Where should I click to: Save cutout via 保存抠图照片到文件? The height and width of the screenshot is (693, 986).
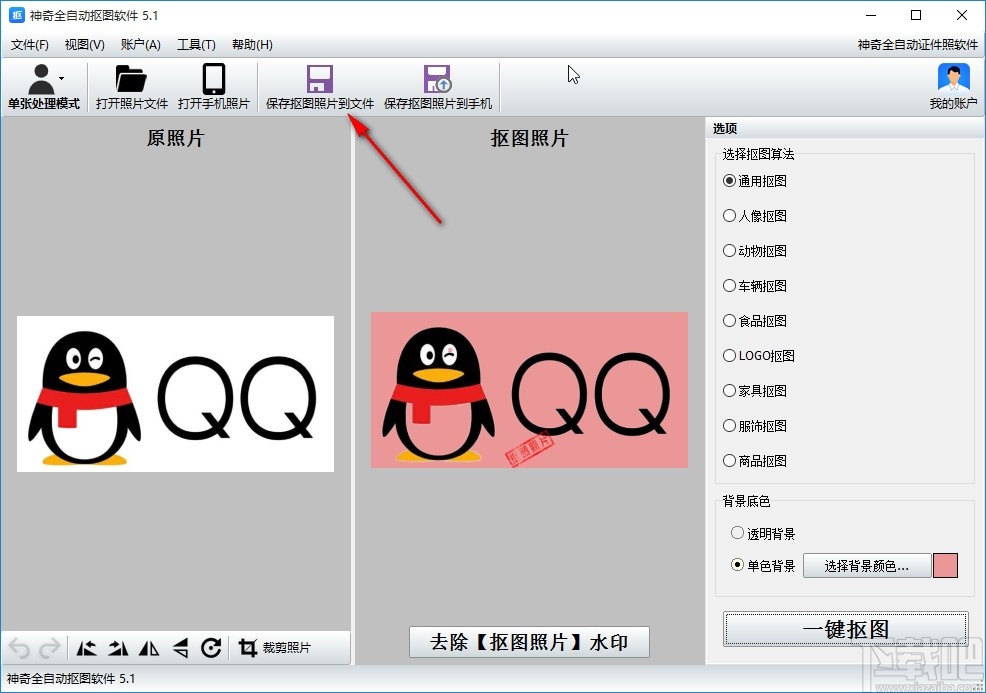point(319,87)
